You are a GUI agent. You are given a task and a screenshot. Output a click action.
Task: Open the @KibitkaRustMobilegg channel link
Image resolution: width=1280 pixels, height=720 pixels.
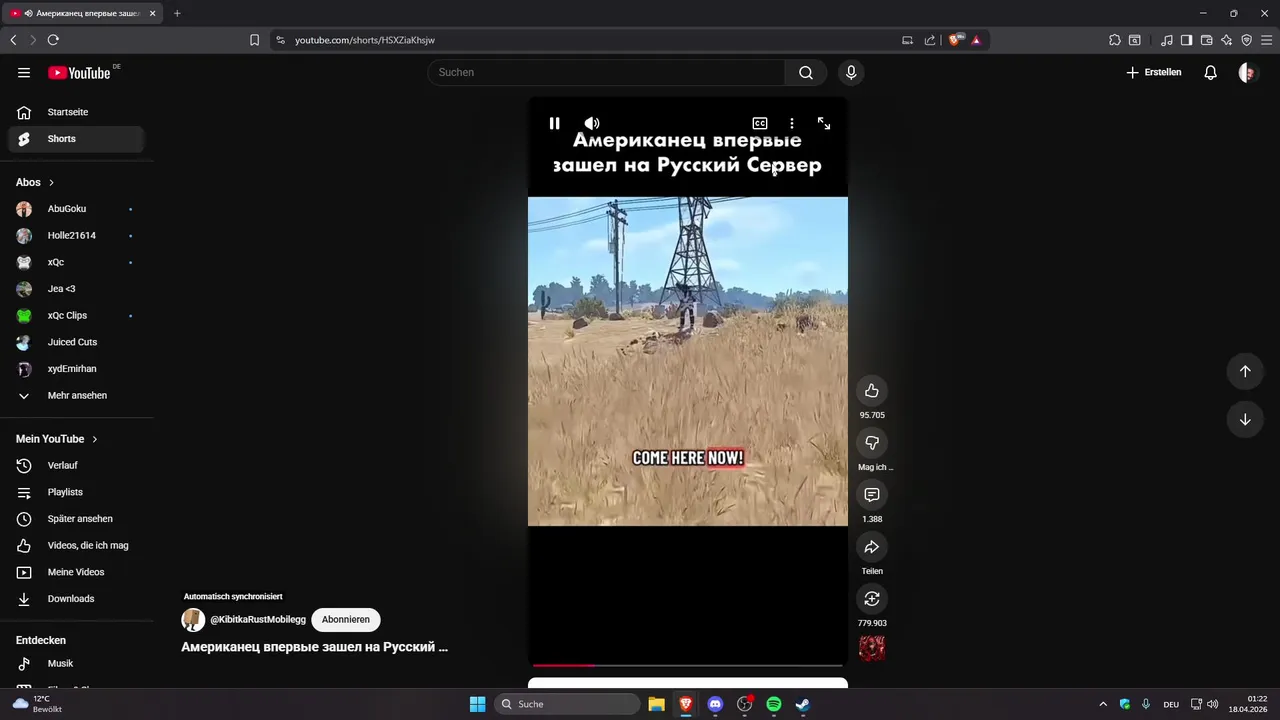tap(258, 620)
